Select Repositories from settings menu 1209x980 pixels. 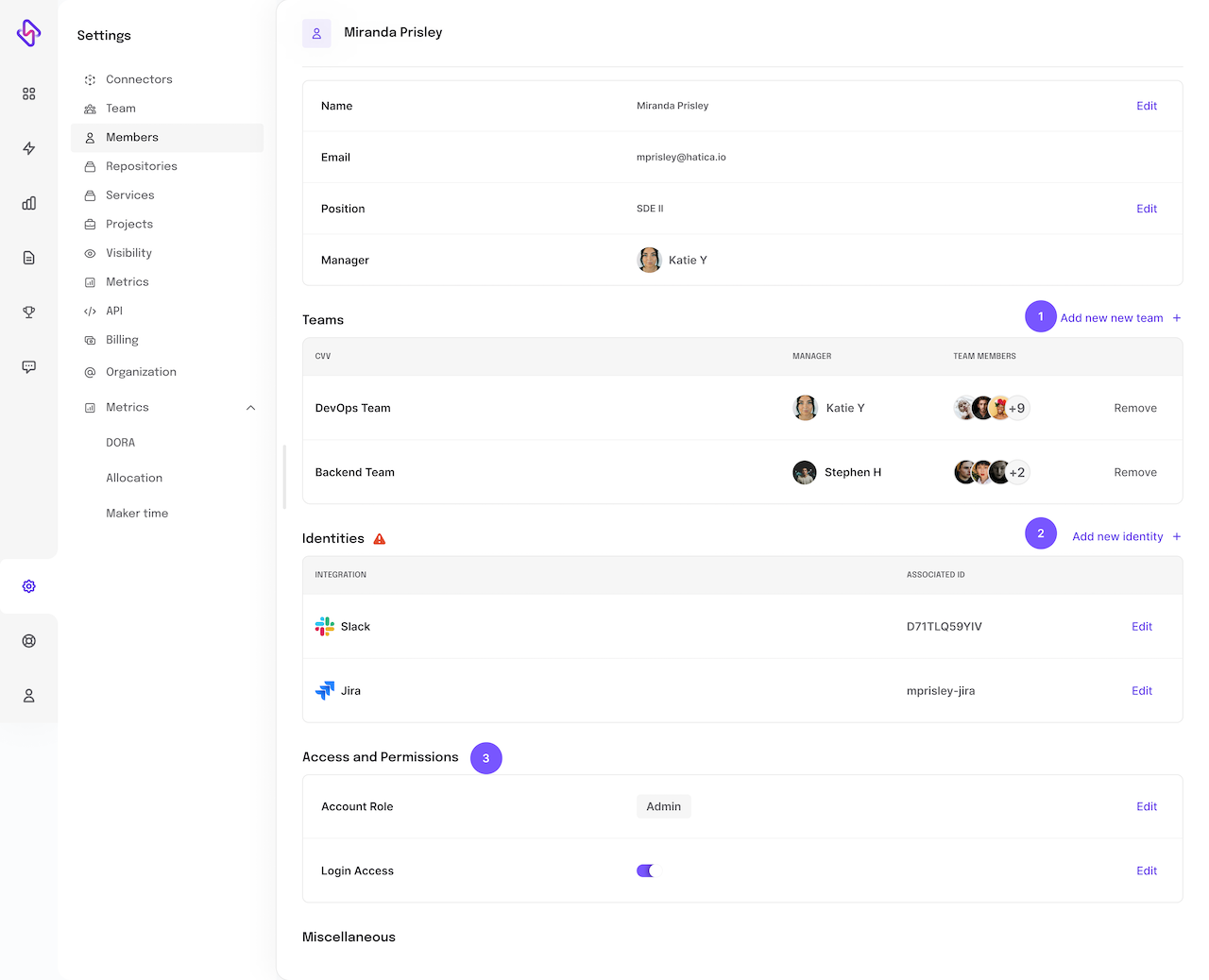[141, 166]
